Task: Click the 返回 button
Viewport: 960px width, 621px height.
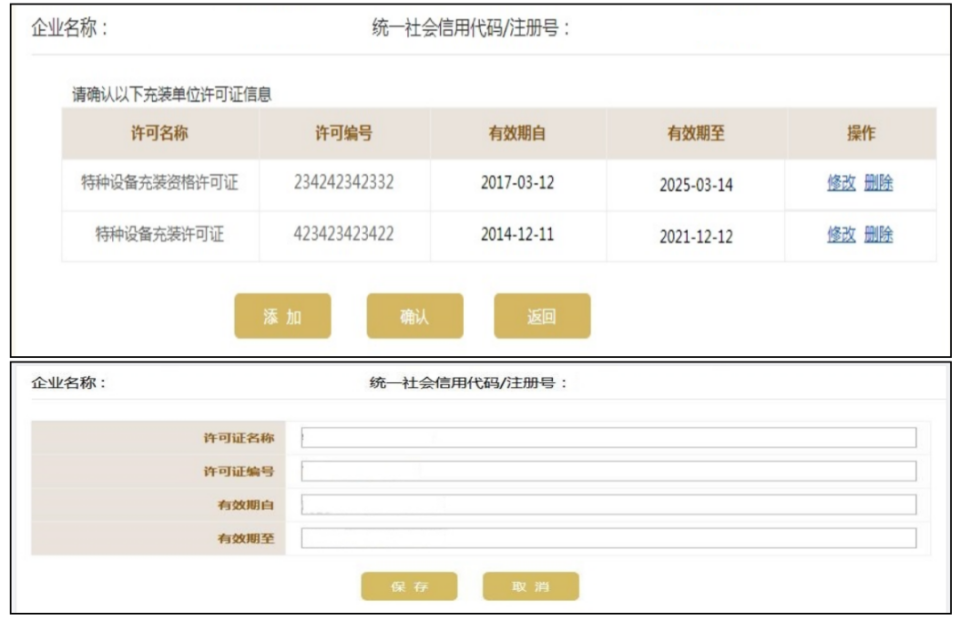Action: tap(542, 316)
